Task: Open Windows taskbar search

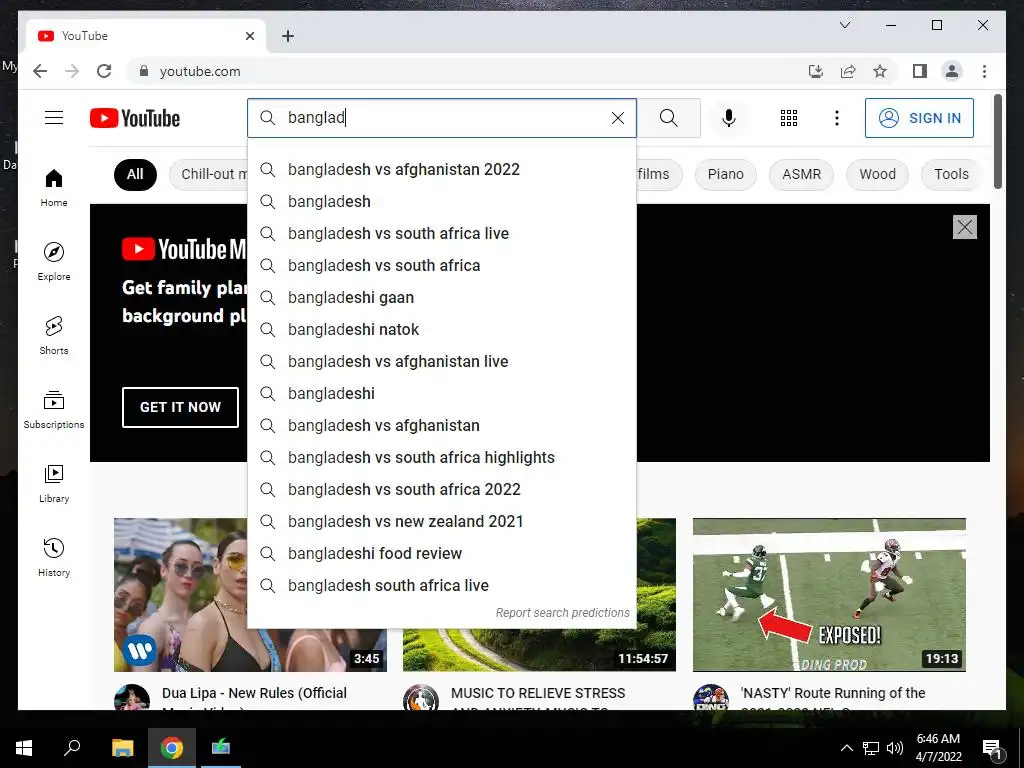Action: click(x=72, y=748)
